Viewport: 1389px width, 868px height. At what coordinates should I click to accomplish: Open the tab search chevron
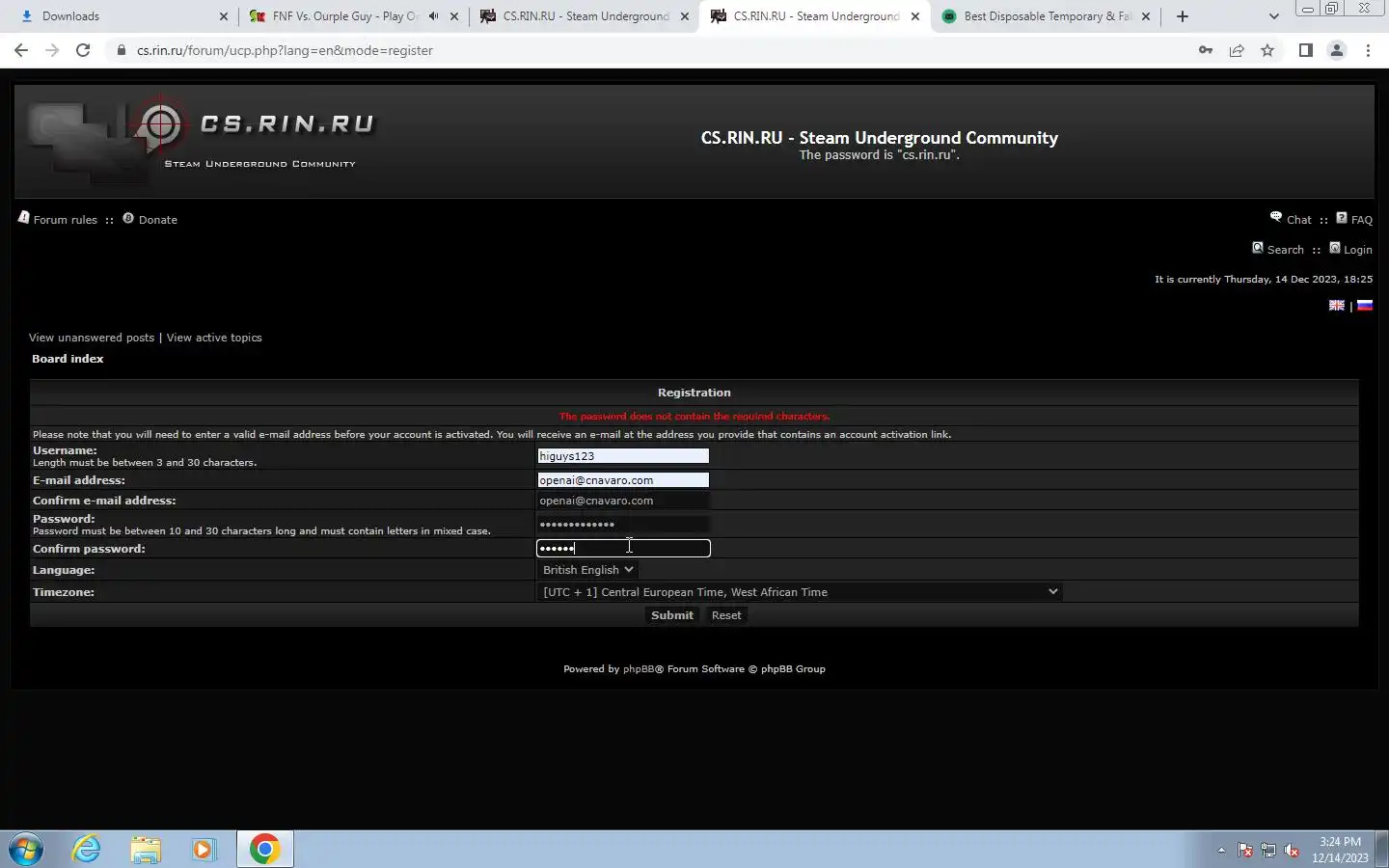coord(1273,16)
